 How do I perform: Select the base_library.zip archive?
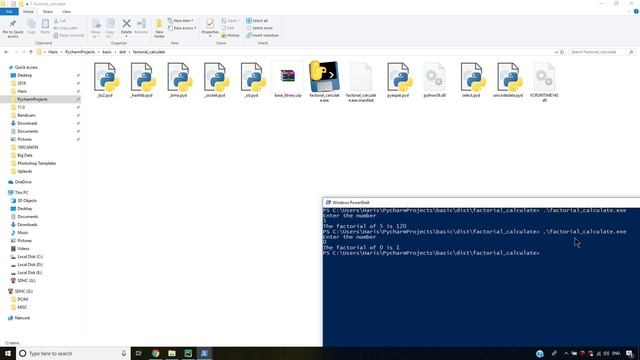point(288,80)
